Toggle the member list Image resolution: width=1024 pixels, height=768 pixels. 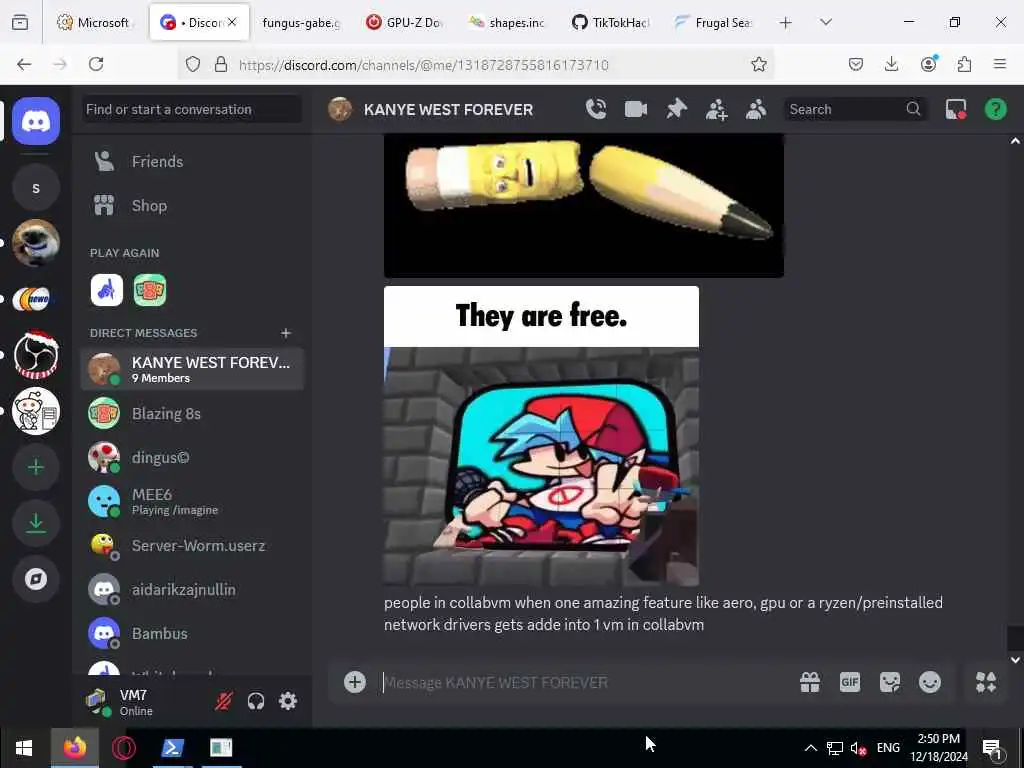[756, 109]
